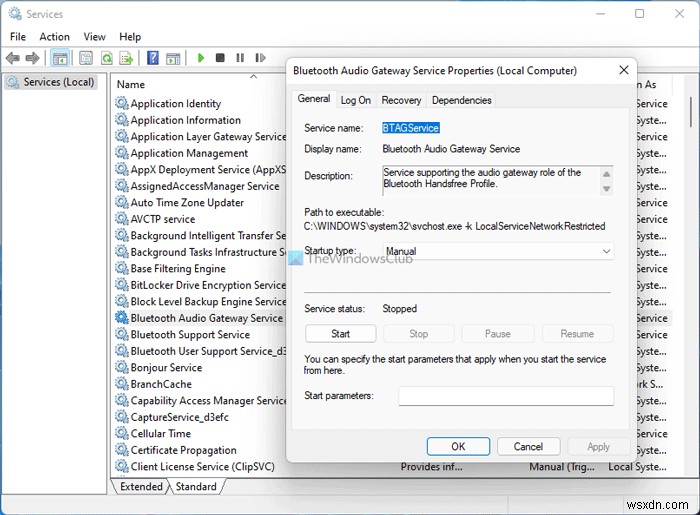Screen dimensions: 700x515
Task: Click the Stop button in dialog
Action: [x=419, y=334]
